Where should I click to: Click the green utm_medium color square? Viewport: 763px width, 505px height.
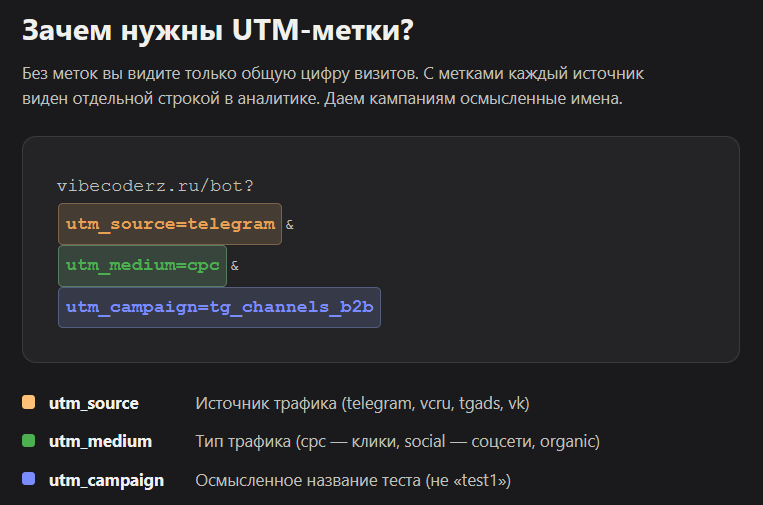click(x=29, y=441)
